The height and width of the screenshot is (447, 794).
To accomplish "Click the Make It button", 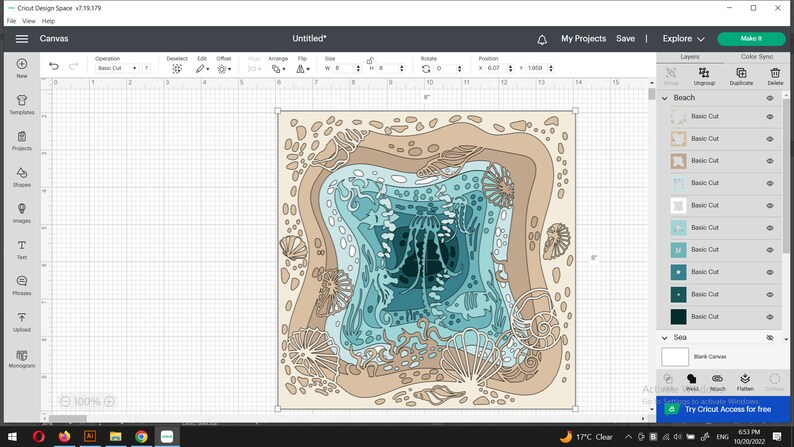I will point(751,38).
